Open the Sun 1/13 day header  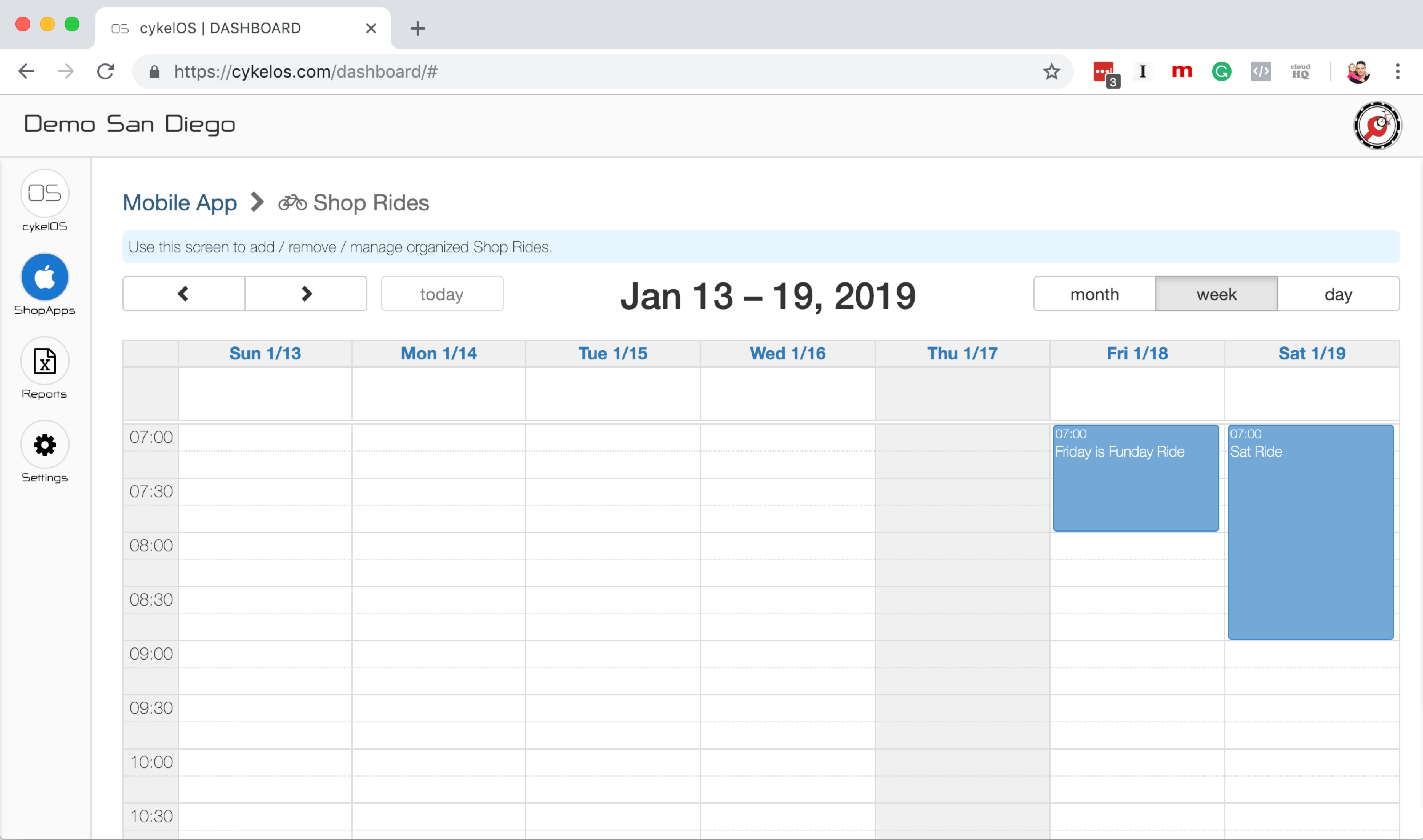coord(265,353)
